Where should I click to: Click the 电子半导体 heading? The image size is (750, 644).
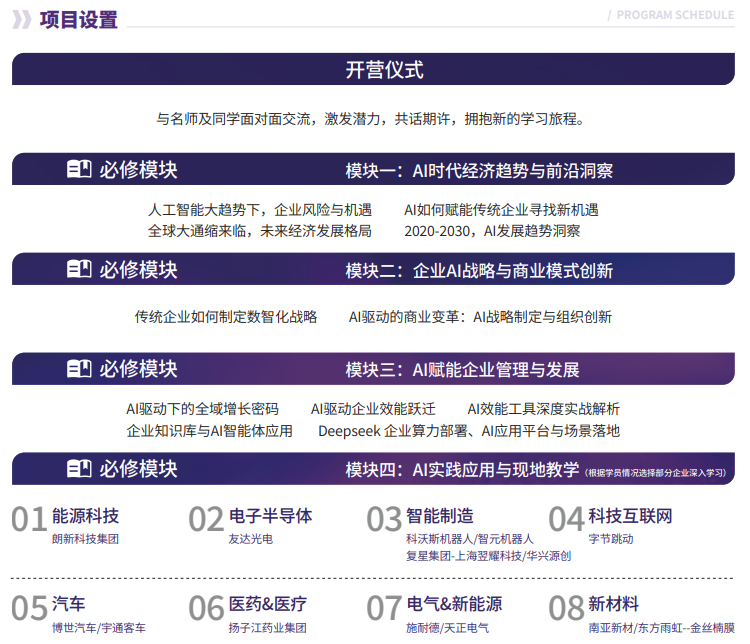(x=271, y=516)
